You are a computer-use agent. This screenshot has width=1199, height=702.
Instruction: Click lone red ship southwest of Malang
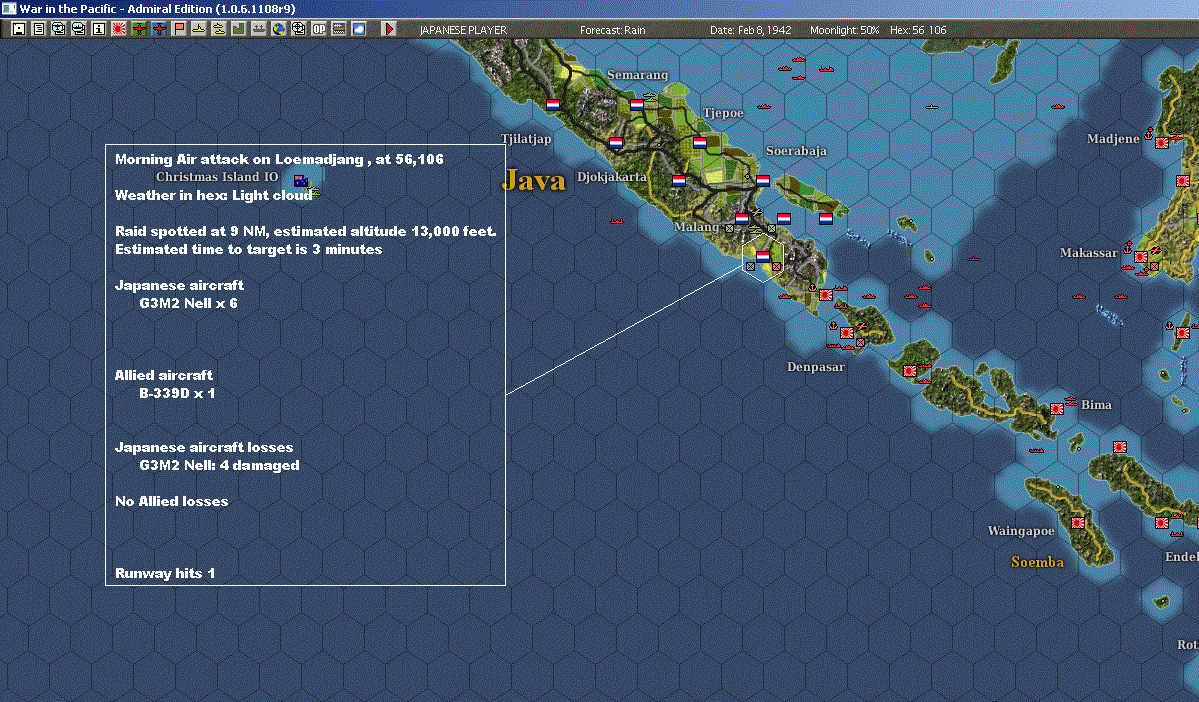(616, 221)
